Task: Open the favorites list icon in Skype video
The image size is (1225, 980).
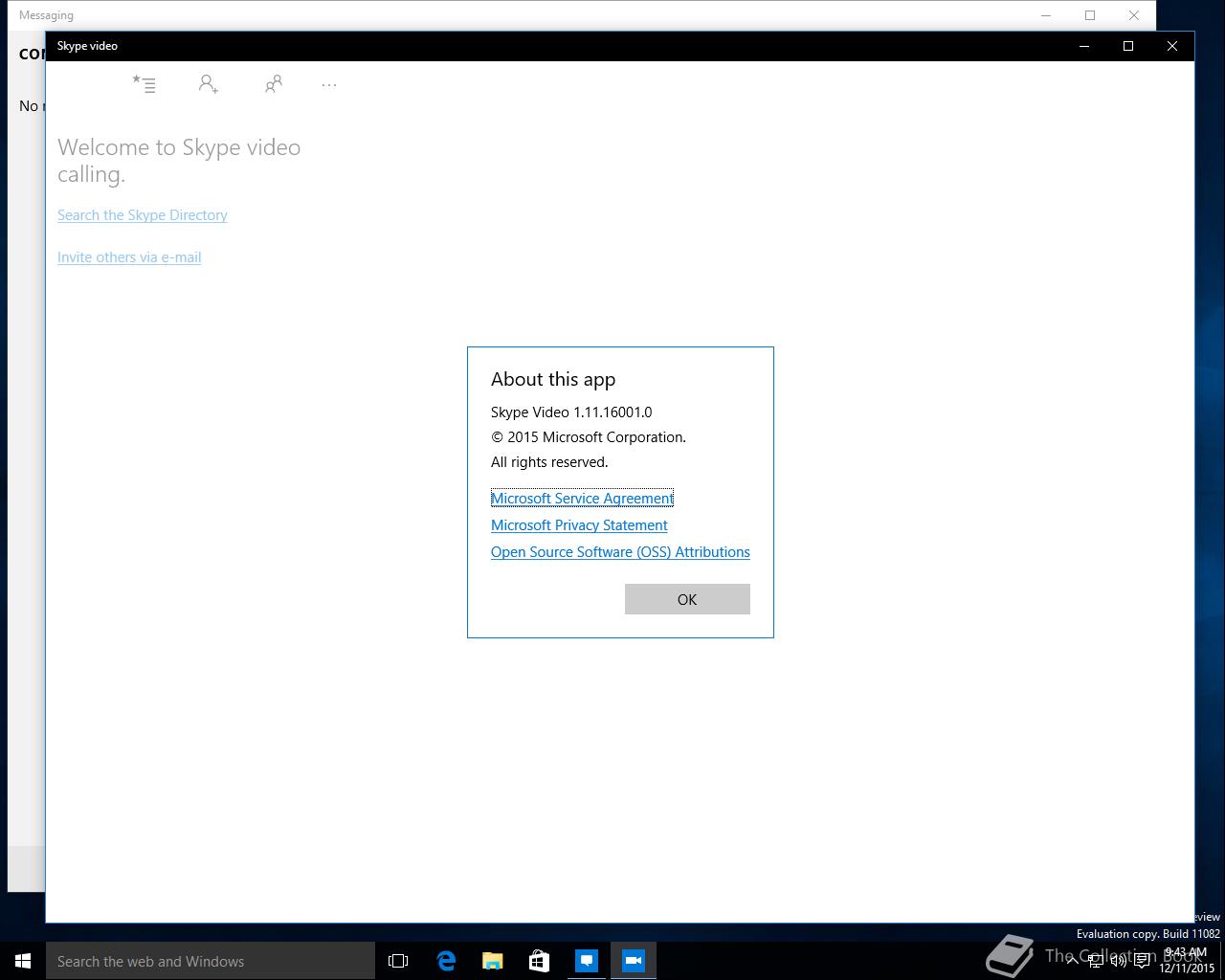Action: pos(144,84)
